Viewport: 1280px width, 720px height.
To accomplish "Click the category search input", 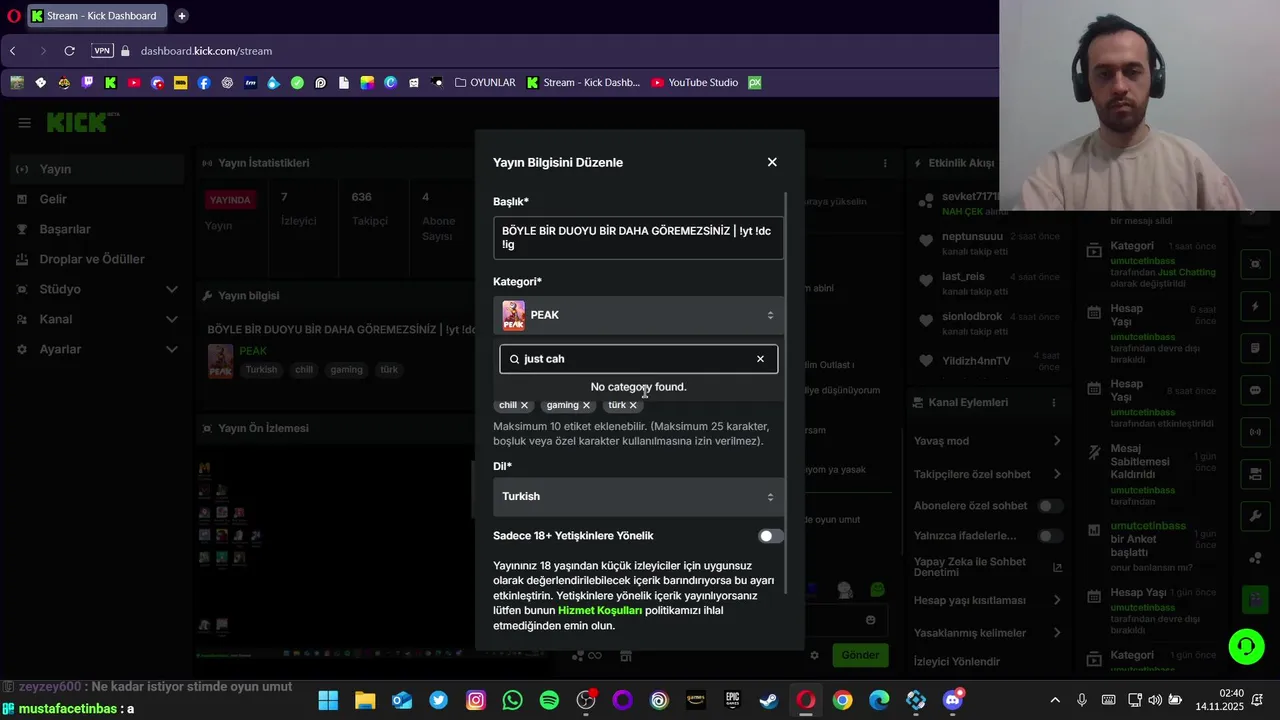I will 636,359.
